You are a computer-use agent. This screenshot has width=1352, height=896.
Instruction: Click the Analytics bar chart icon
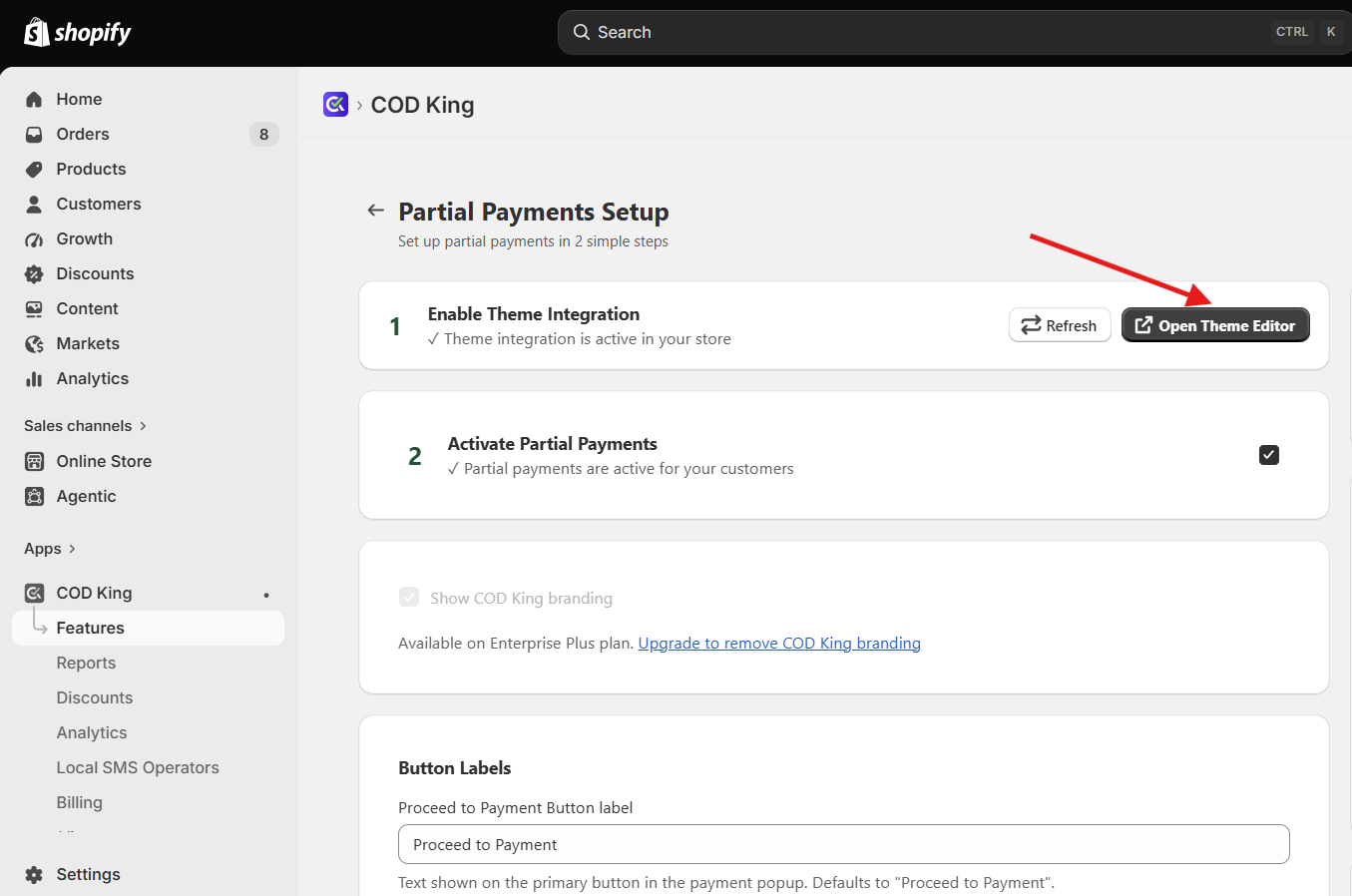tap(34, 378)
